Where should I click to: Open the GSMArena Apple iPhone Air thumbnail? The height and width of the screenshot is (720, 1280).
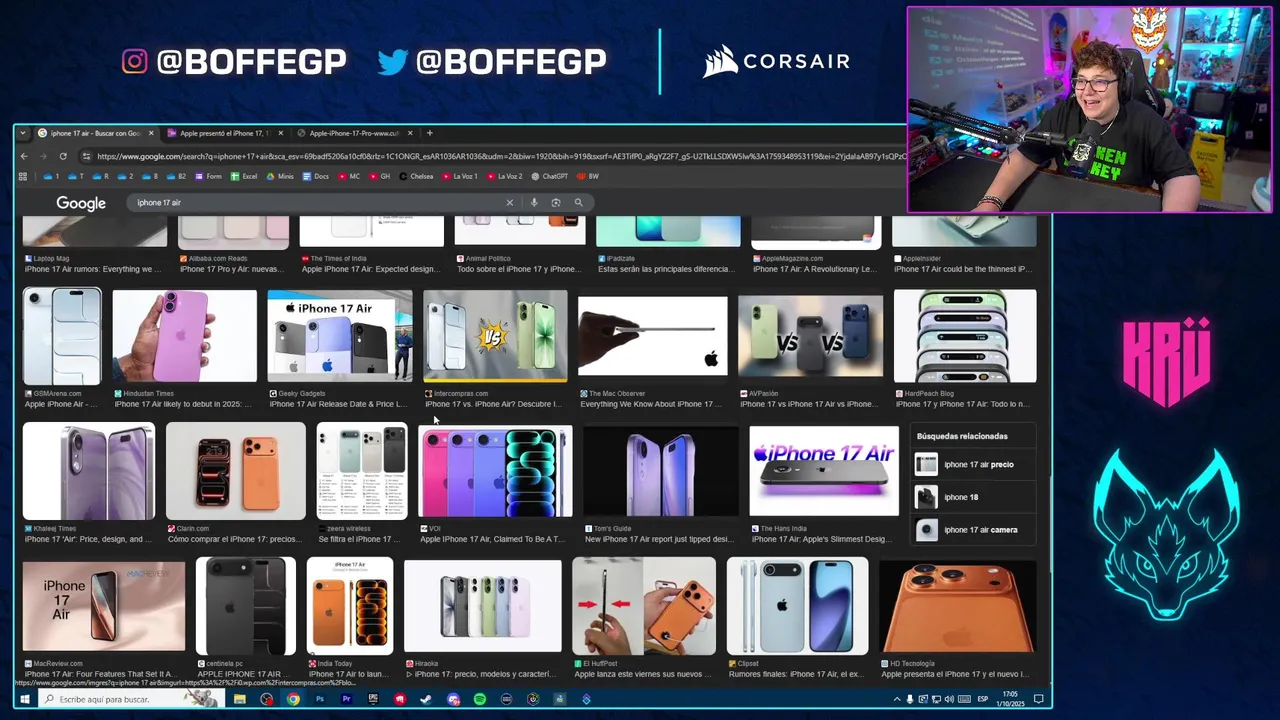[x=62, y=336]
